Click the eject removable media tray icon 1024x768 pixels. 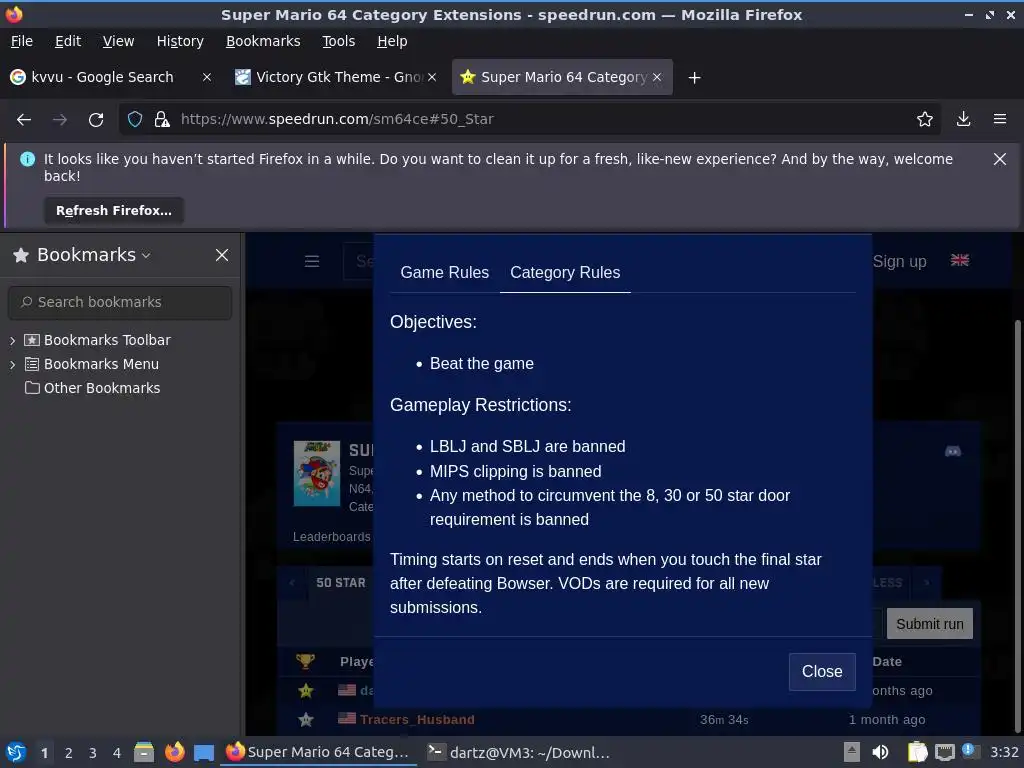point(852,752)
